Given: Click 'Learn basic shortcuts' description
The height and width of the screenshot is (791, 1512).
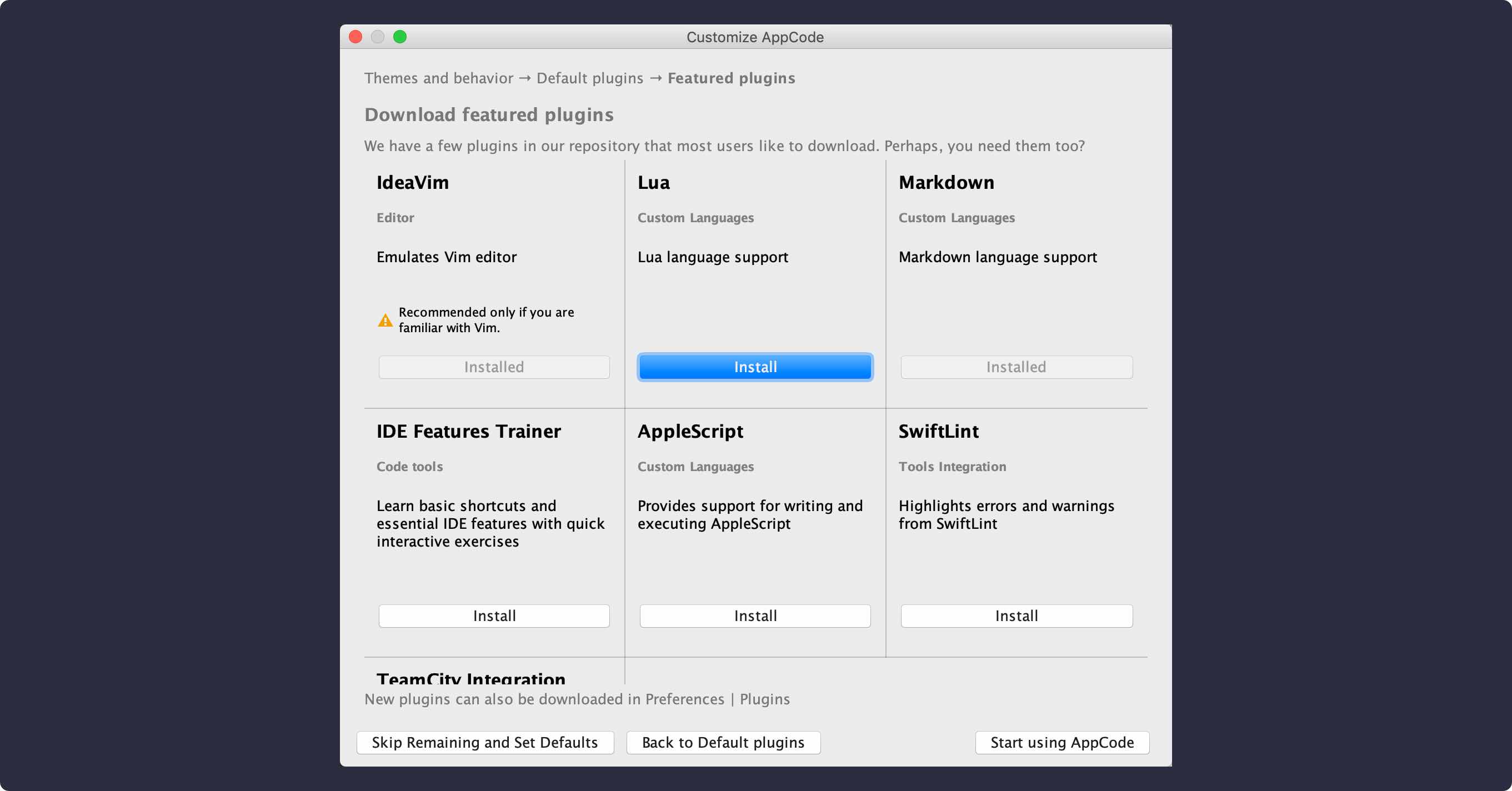Looking at the screenshot, I should 490,523.
